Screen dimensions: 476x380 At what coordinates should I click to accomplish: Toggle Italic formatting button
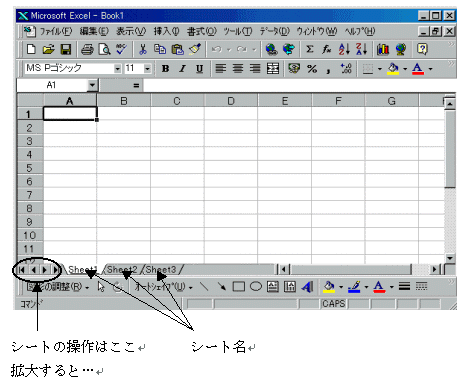coord(182,69)
